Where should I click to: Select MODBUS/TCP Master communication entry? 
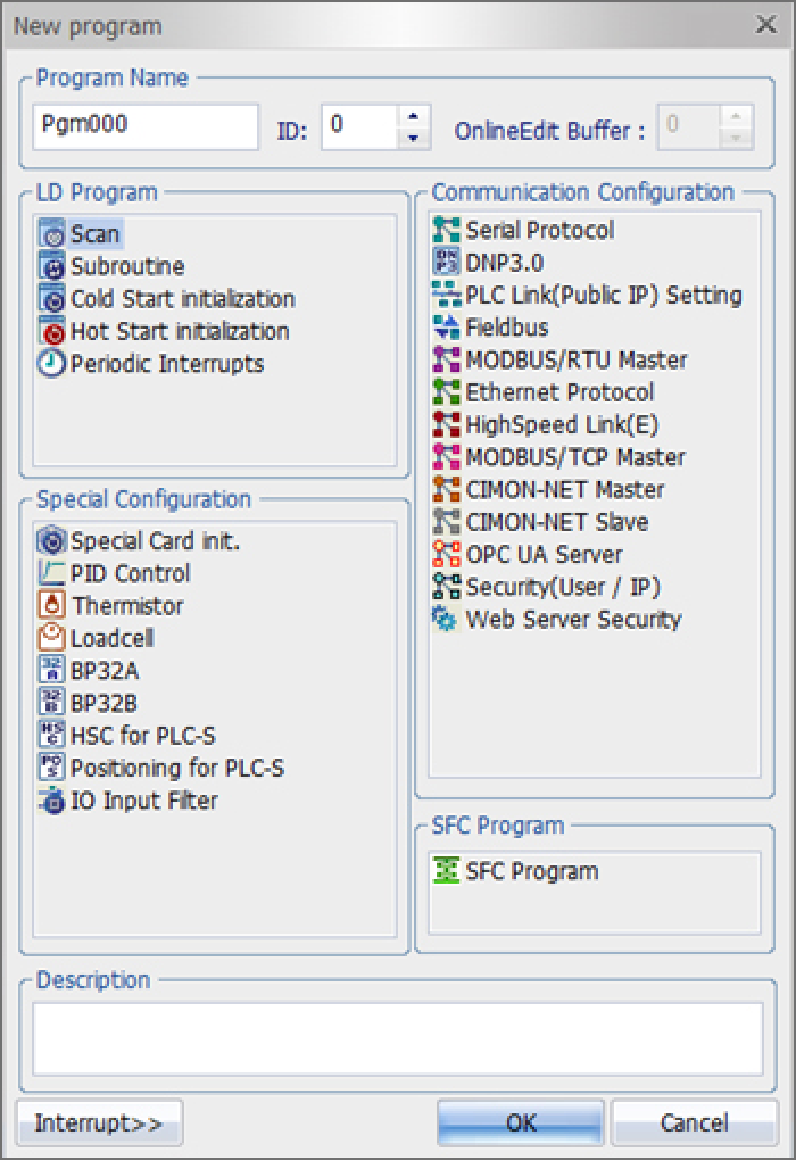[575, 457]
